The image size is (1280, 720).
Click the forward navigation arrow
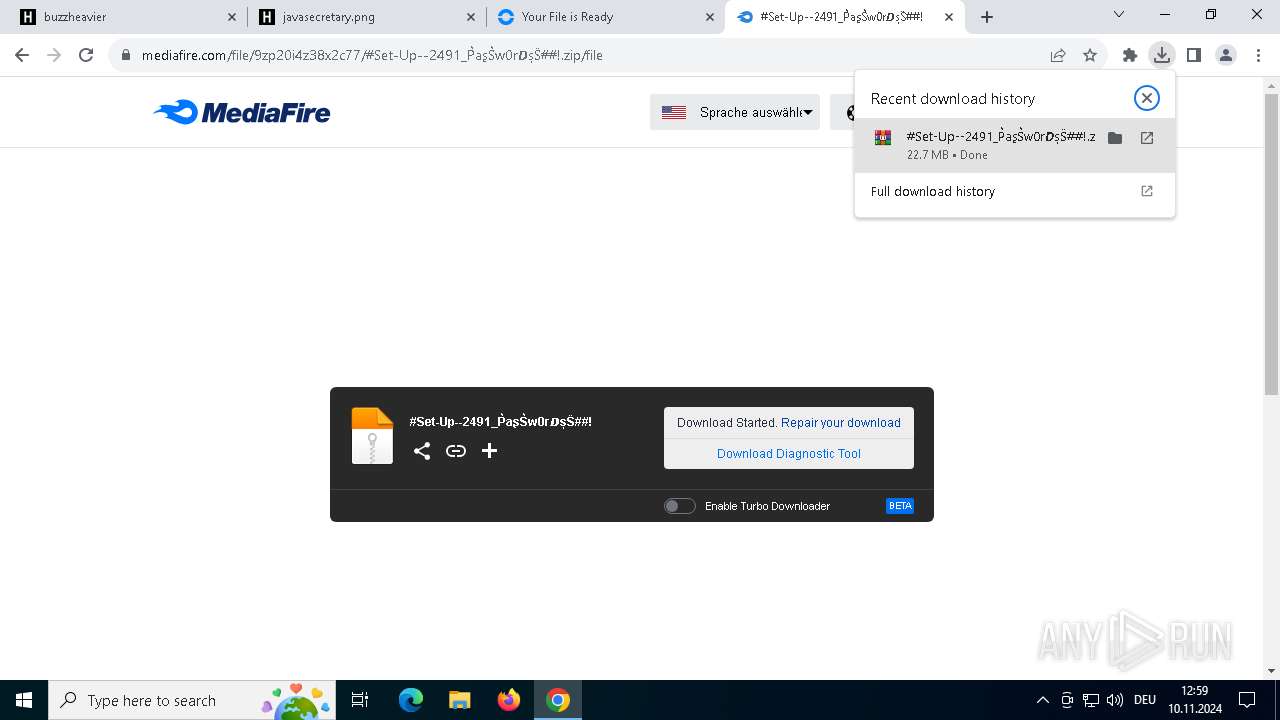[54, 55]
